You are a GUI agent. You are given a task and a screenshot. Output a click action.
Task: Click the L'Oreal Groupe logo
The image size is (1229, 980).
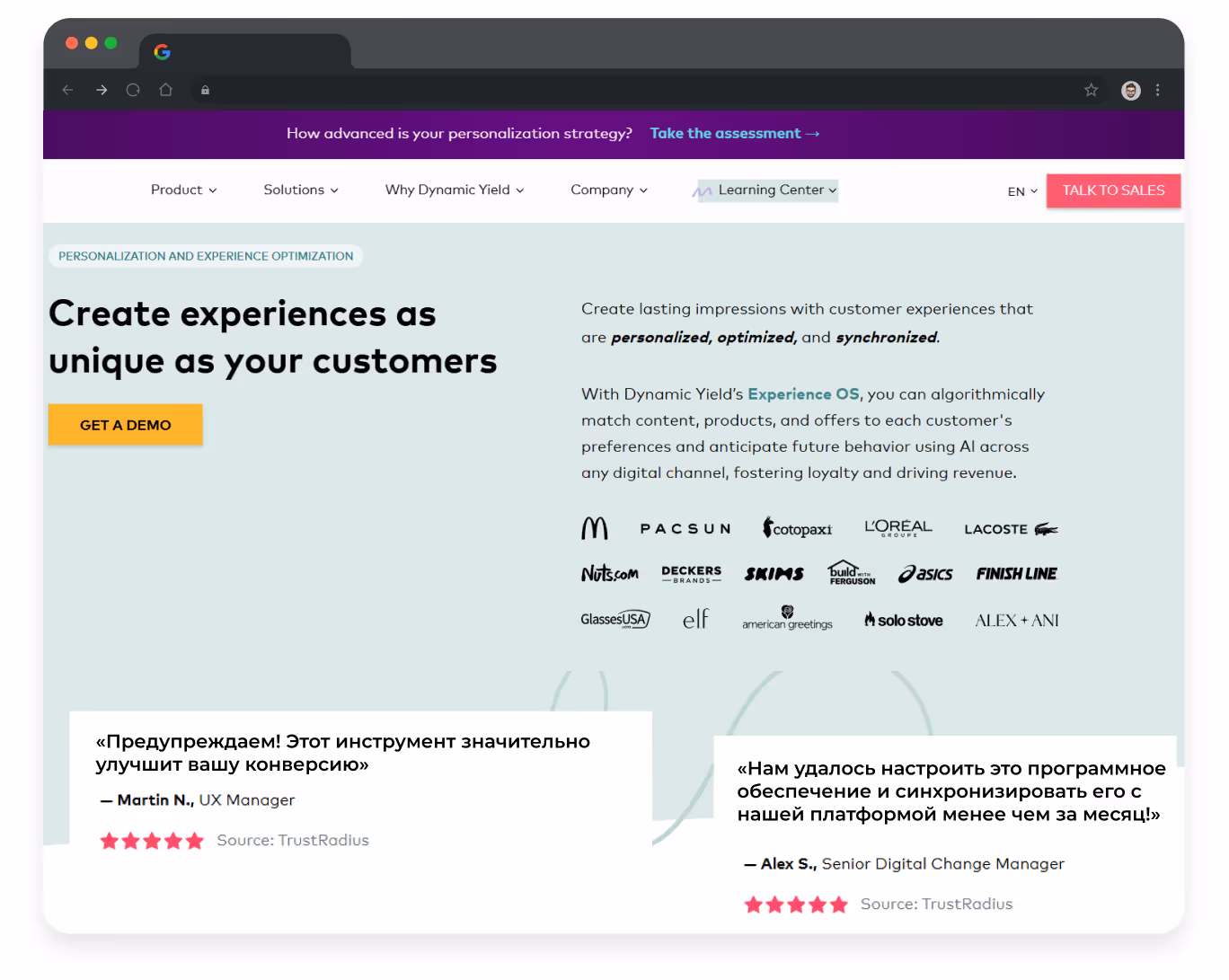(898, 528)
